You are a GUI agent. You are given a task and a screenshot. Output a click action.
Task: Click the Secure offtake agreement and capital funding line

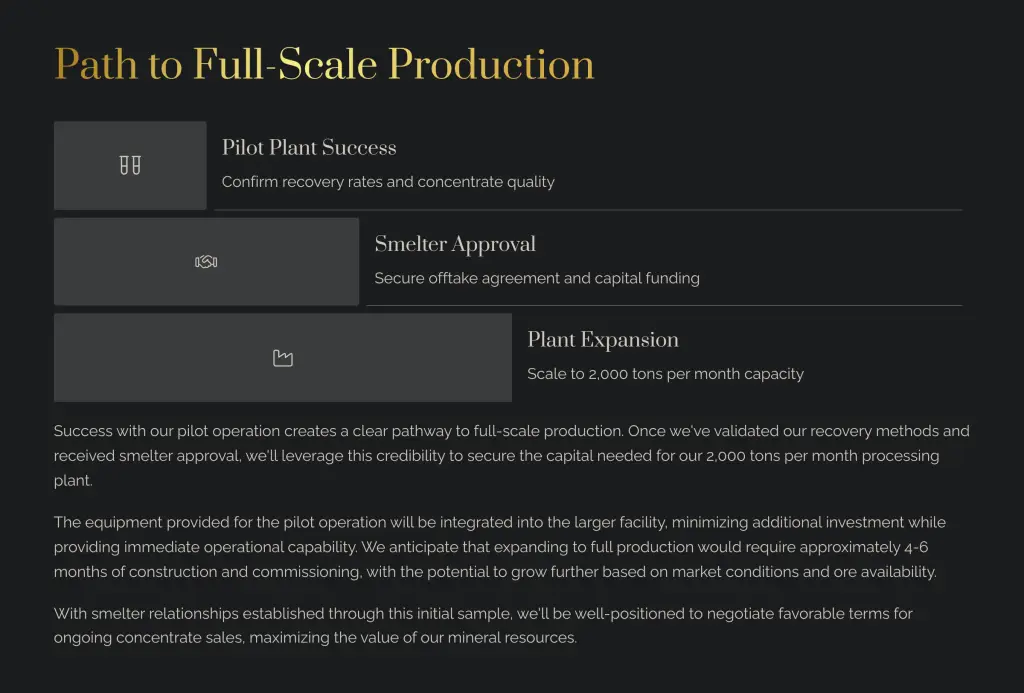pyautogui.click(x=537, y=278)
